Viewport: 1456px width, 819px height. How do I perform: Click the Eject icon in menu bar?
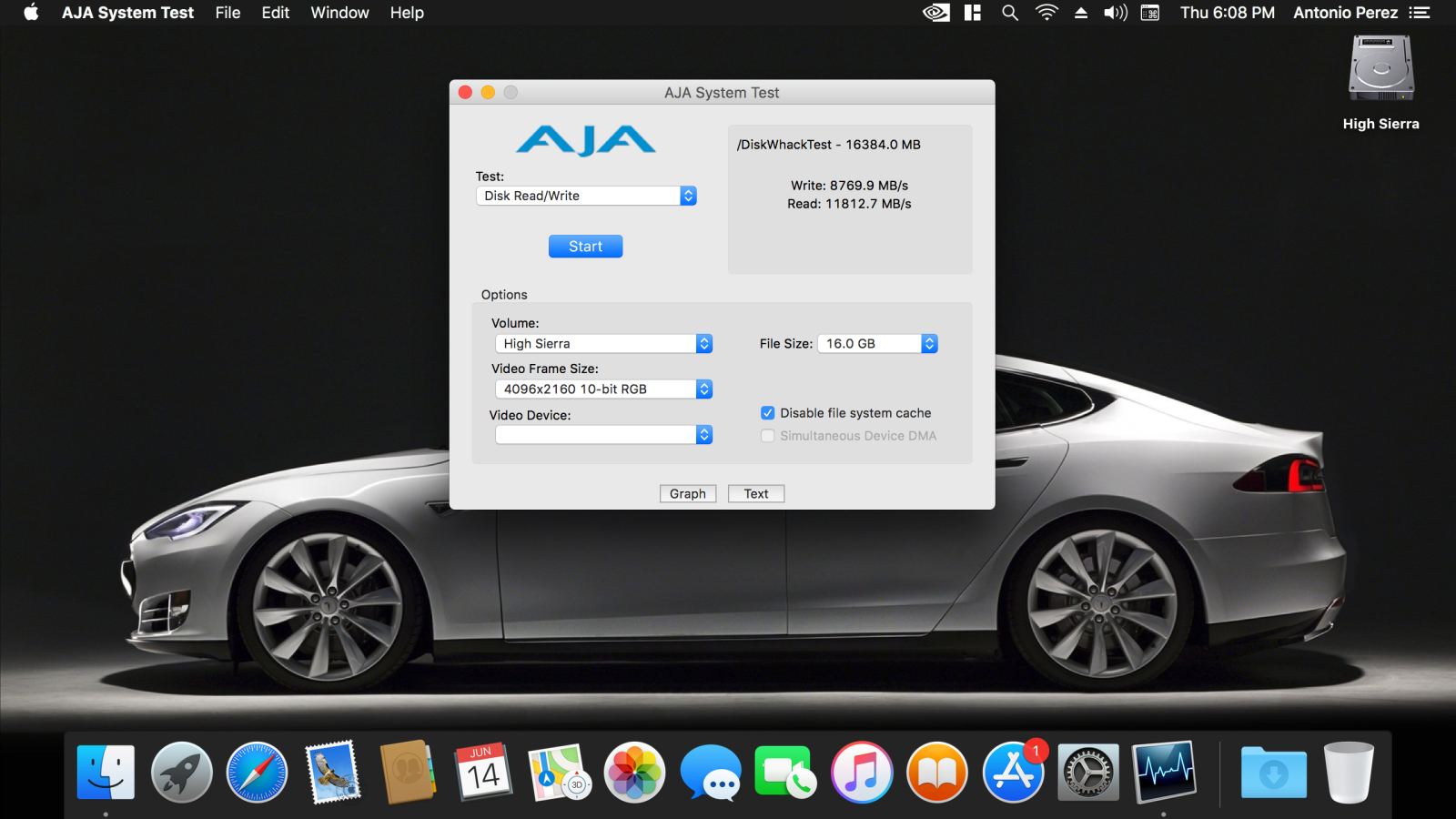[1081, 13]
